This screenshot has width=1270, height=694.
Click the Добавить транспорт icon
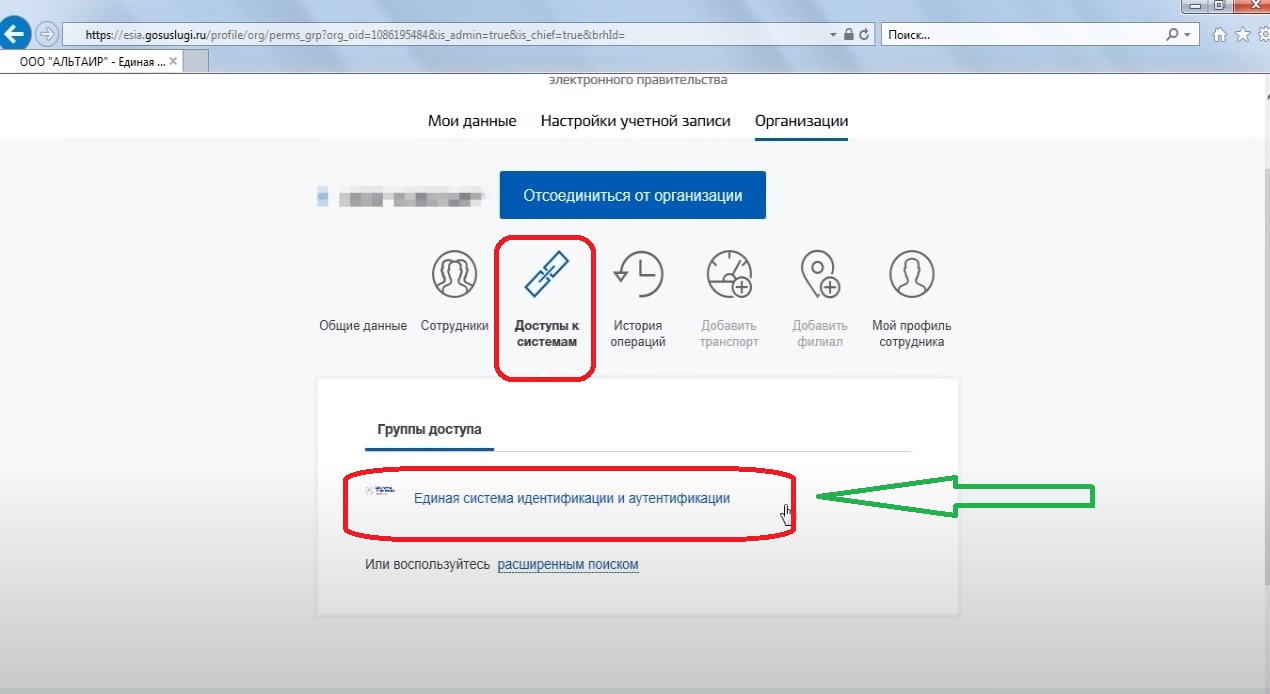(729, 274)
